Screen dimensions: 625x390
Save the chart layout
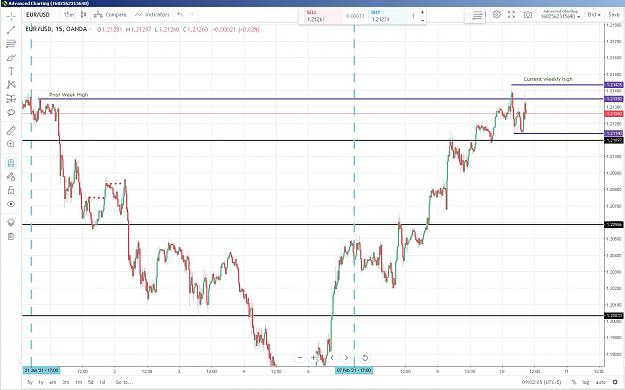(x=614, y=15)
